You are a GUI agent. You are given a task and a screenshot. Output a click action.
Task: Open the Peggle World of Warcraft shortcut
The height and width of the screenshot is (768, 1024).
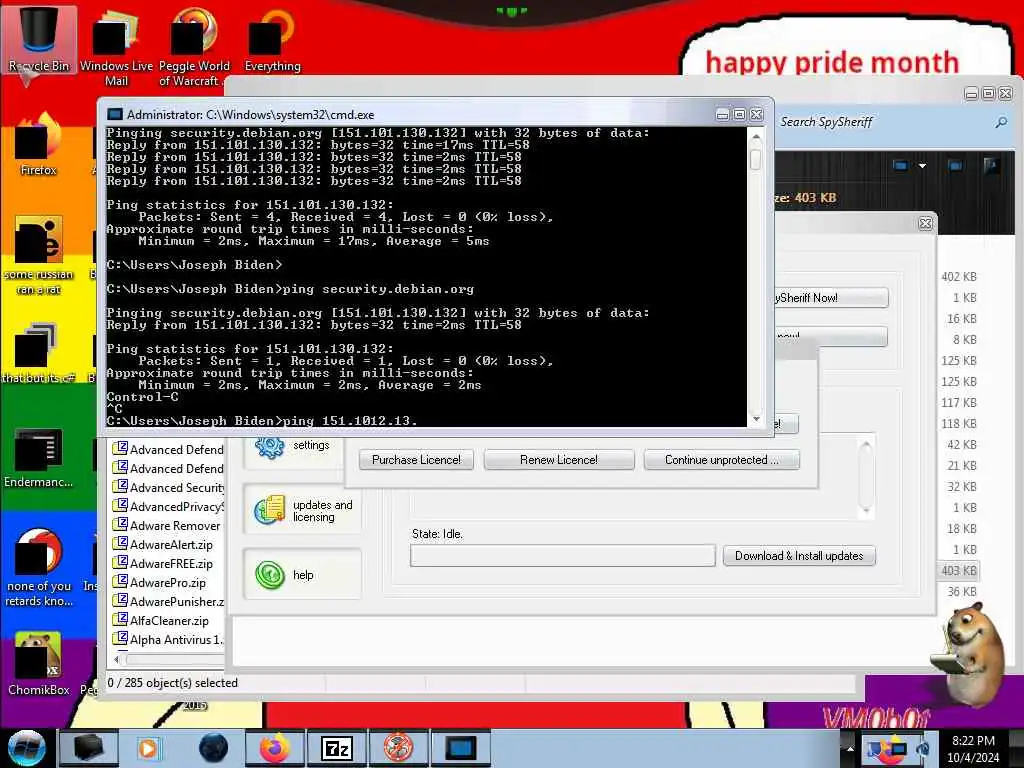(193, 49)
